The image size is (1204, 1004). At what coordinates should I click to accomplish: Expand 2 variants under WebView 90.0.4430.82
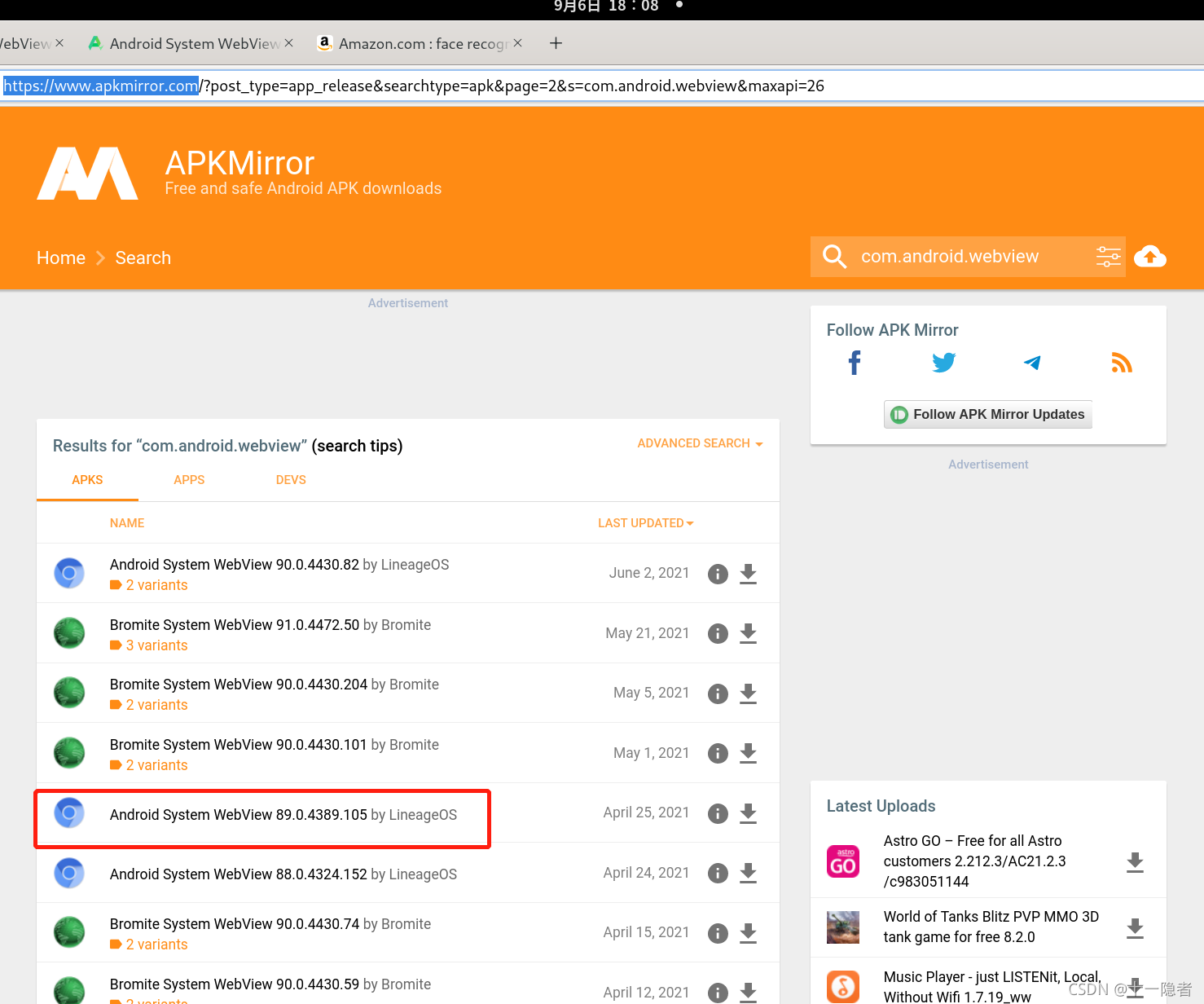[x=149, y=585]
